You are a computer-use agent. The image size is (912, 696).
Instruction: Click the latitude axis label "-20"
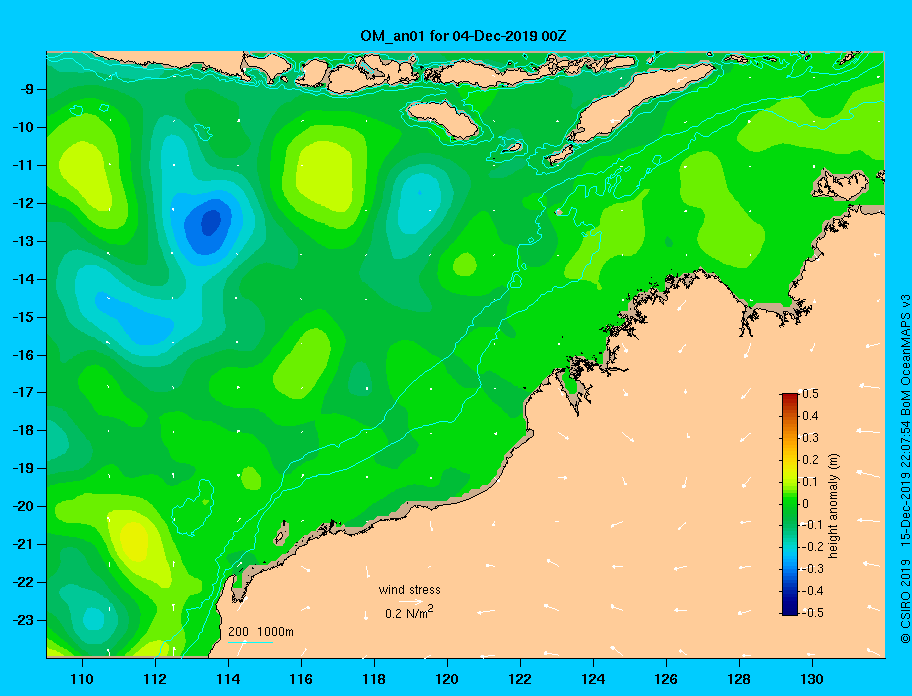tap(24, 506)
